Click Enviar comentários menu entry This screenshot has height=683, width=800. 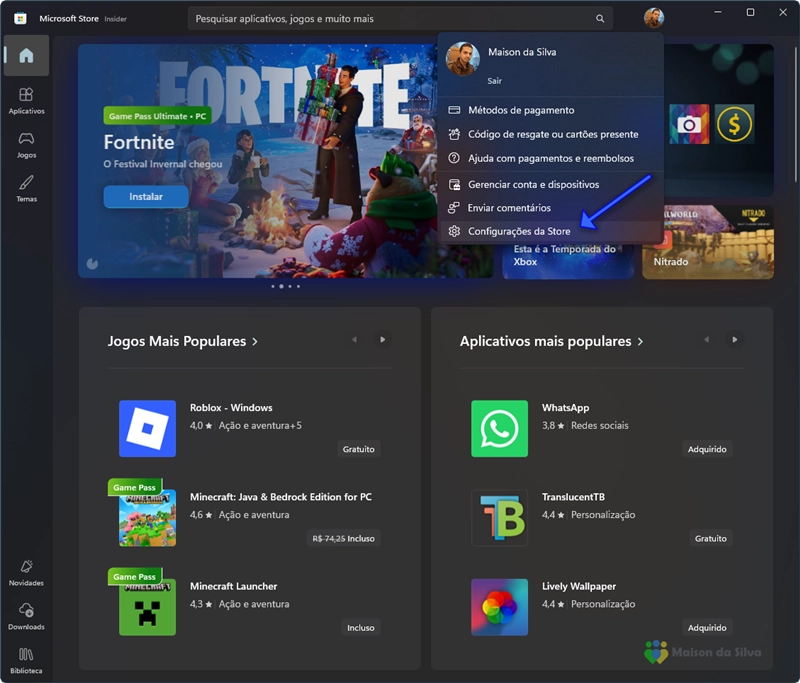tap(509, 208)
